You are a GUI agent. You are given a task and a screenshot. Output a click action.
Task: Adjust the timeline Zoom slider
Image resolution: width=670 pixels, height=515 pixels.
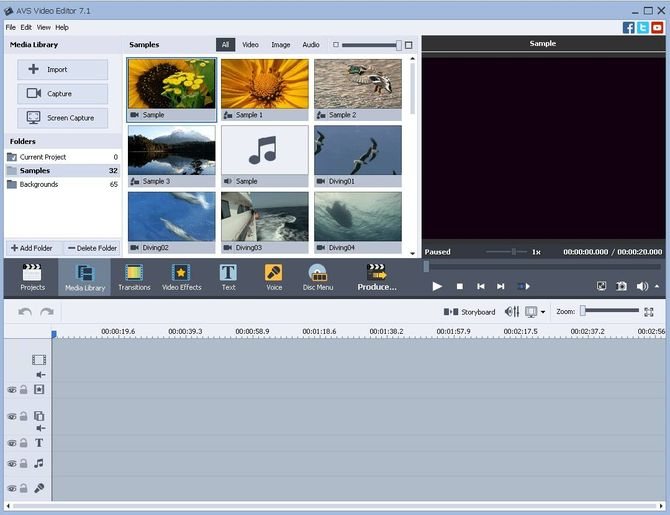pos(610,311)
